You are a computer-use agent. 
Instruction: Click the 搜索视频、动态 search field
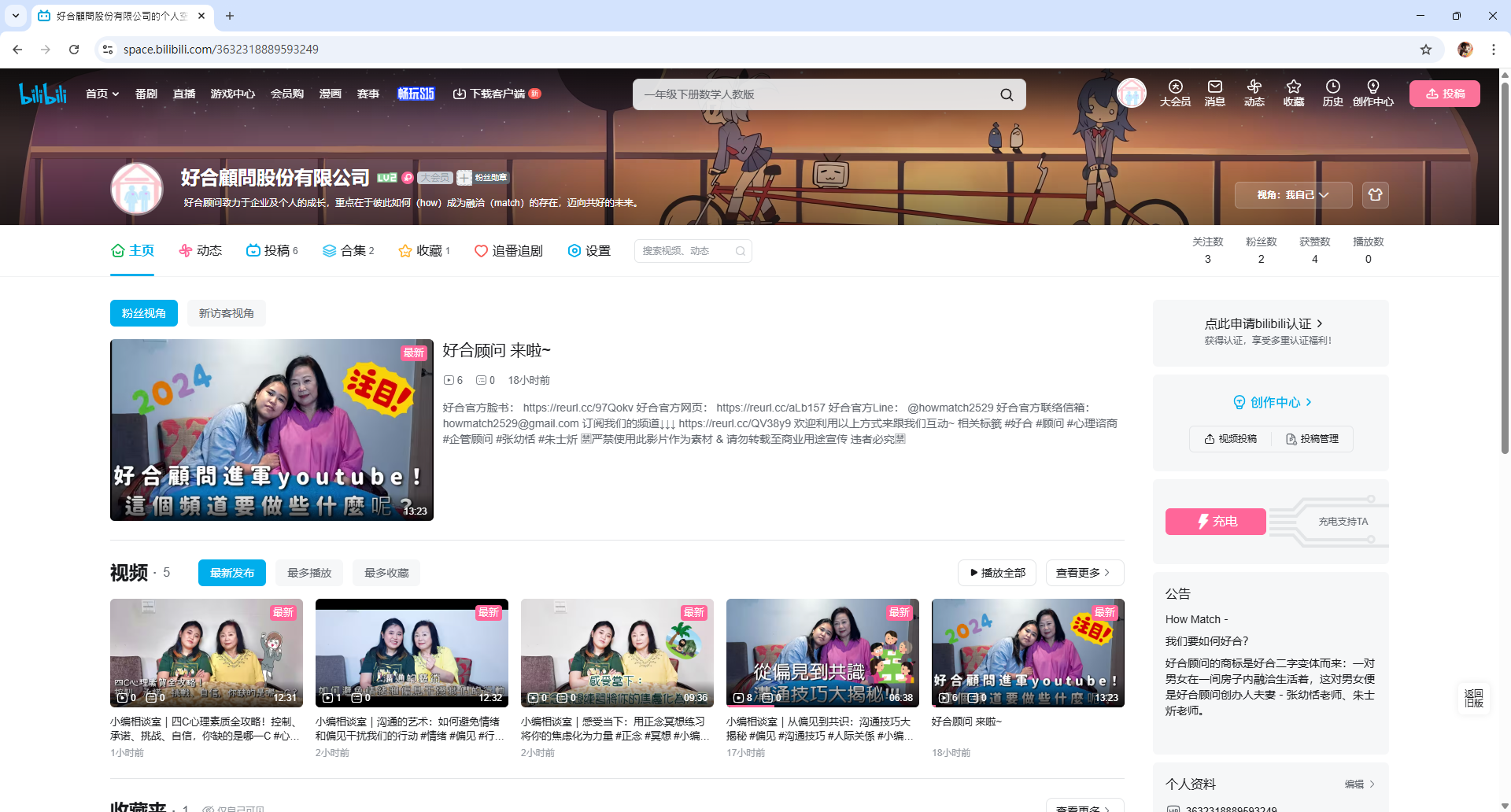[x=685, y=251]
